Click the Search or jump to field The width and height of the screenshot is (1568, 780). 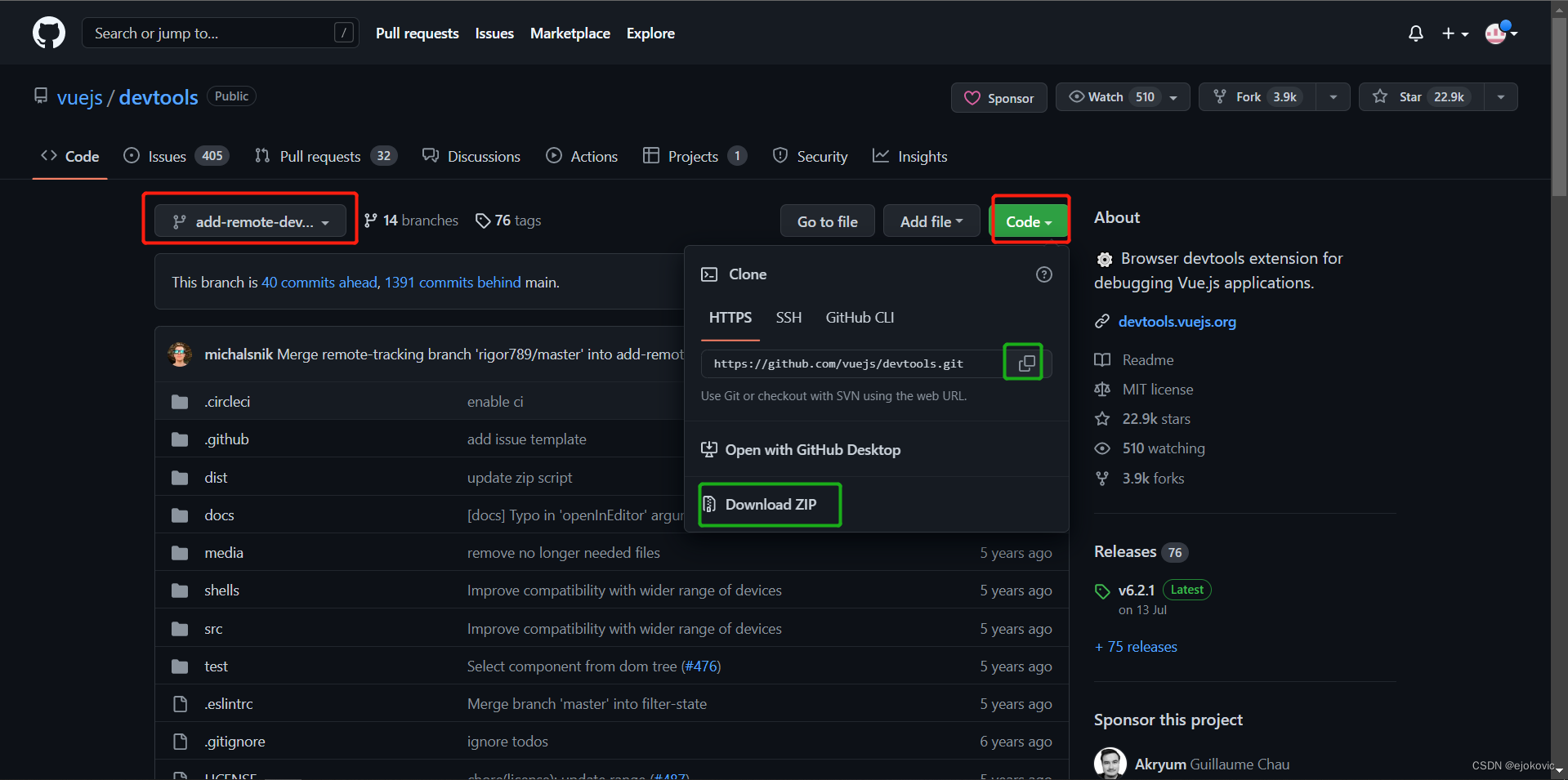click(x=220, y=33)
